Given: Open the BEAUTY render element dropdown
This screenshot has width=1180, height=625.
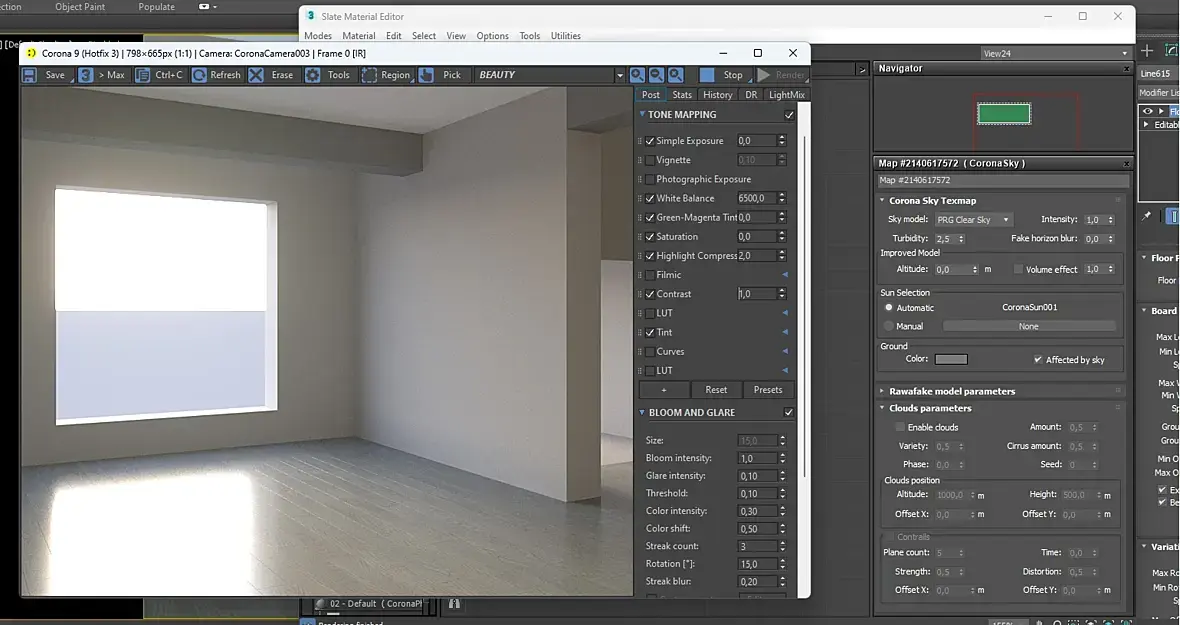Looking at the screenshot, I should (x=619, y=75).
